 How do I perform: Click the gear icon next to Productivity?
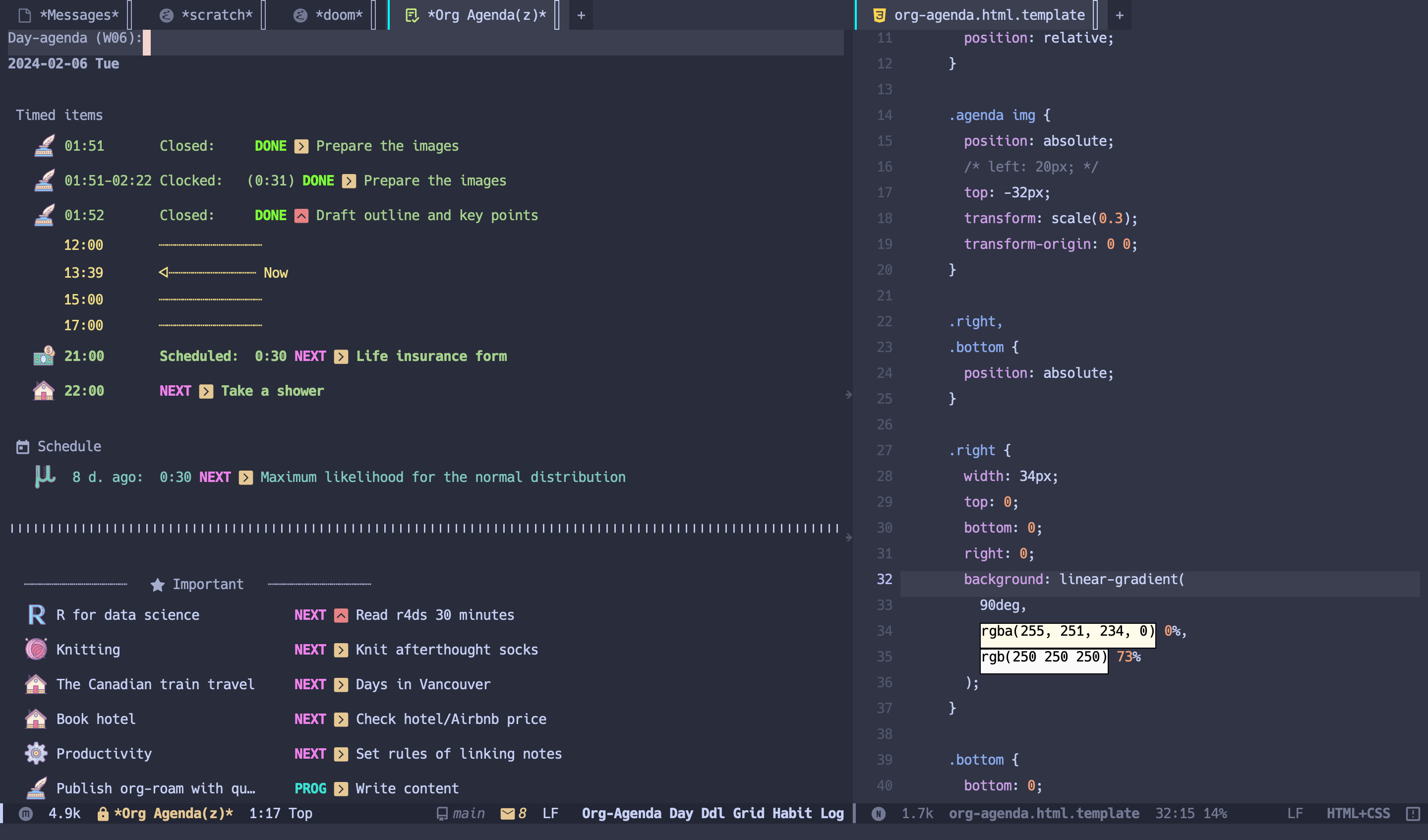pos(36,753)
